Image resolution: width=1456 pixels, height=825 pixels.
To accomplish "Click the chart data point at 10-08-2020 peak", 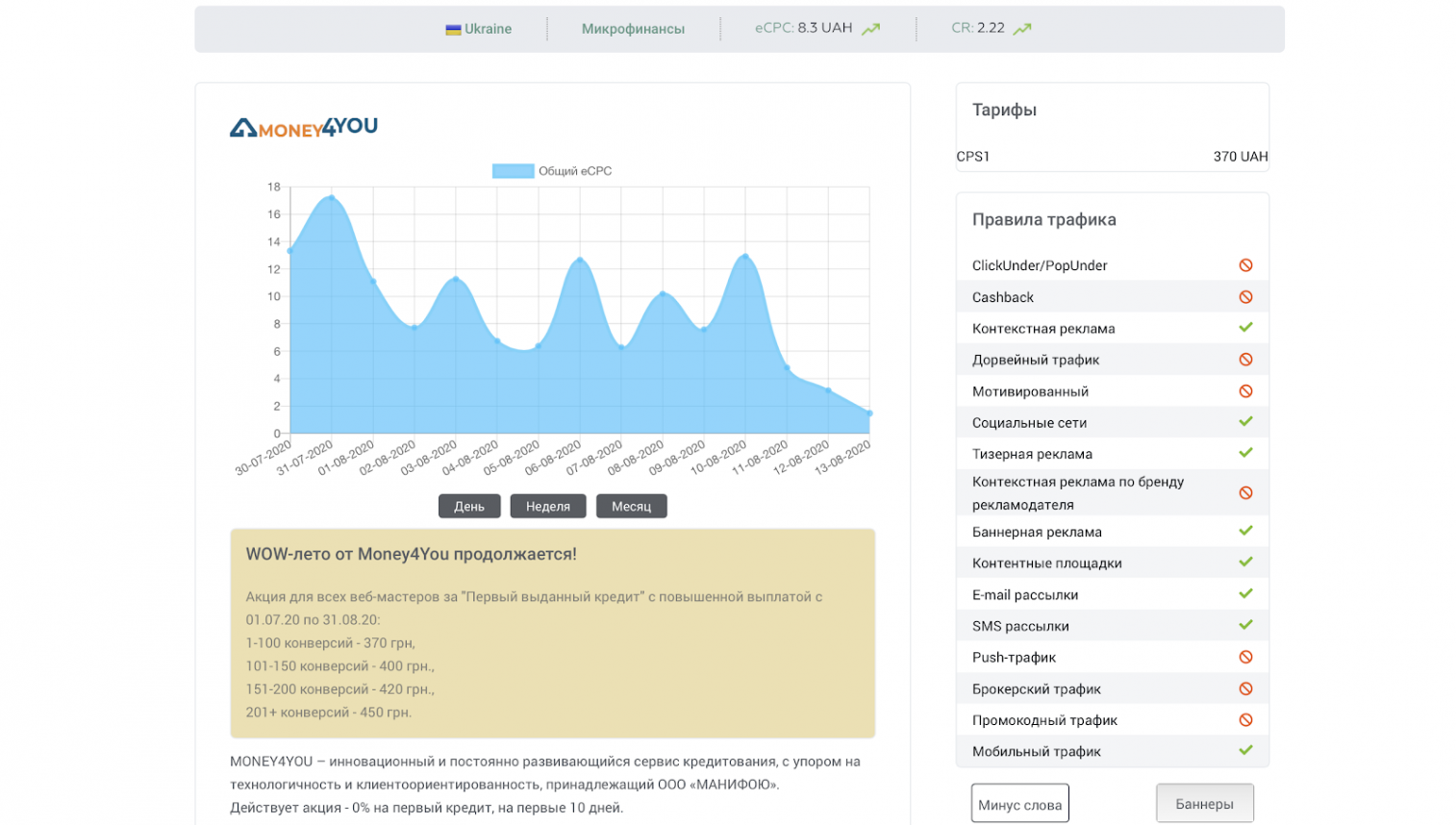I will tap(745, 257).
